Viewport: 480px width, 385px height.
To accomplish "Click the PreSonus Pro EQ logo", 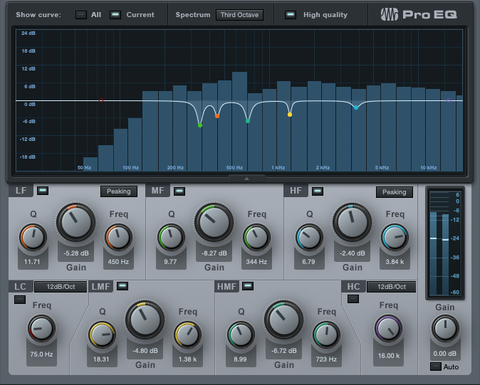I will 419,15.
